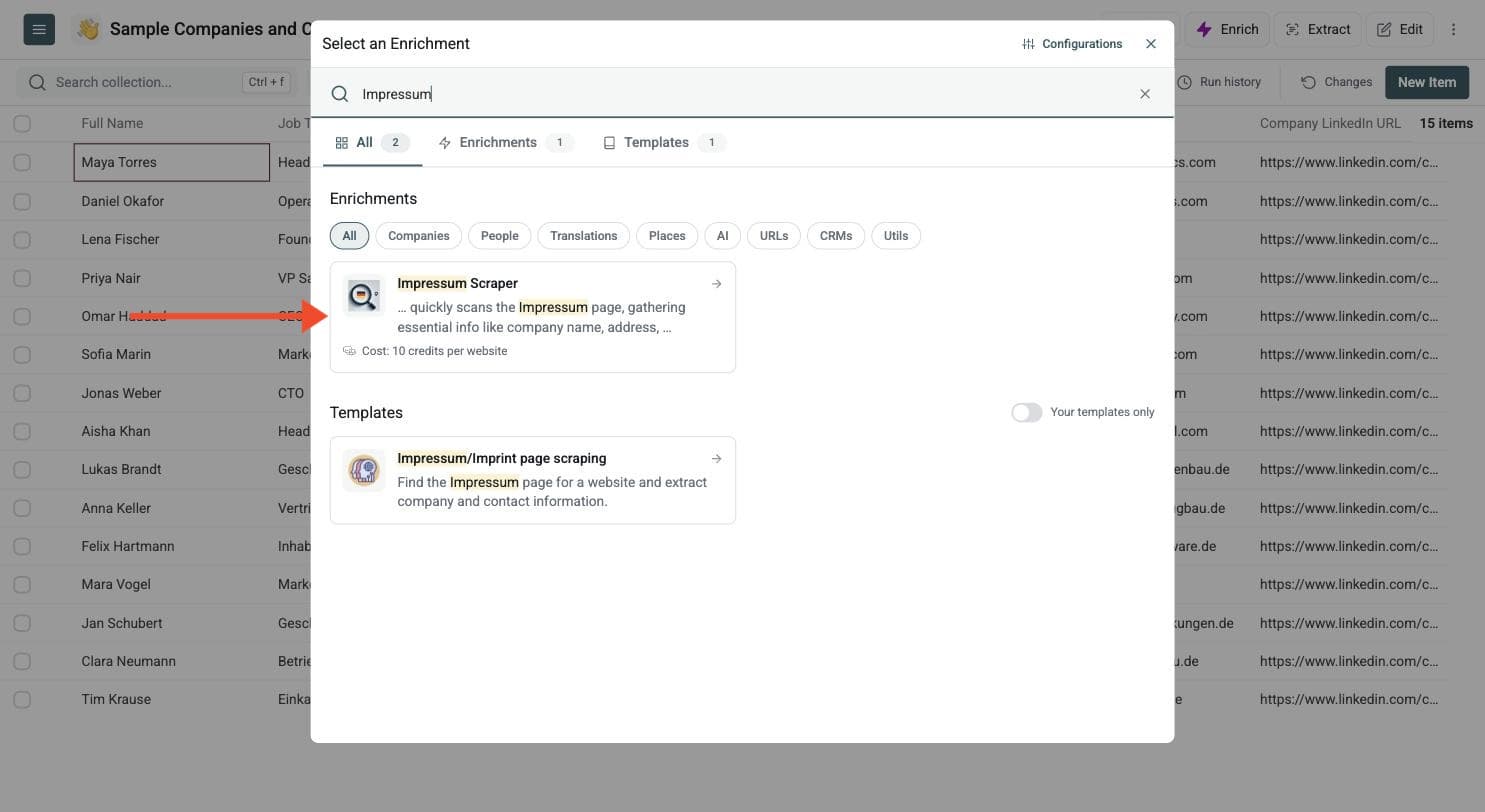The height and width of the screenshot is (812, 1485).
Task: Check the Tim Krause row checkbox
Action: (x=22, y=699)
